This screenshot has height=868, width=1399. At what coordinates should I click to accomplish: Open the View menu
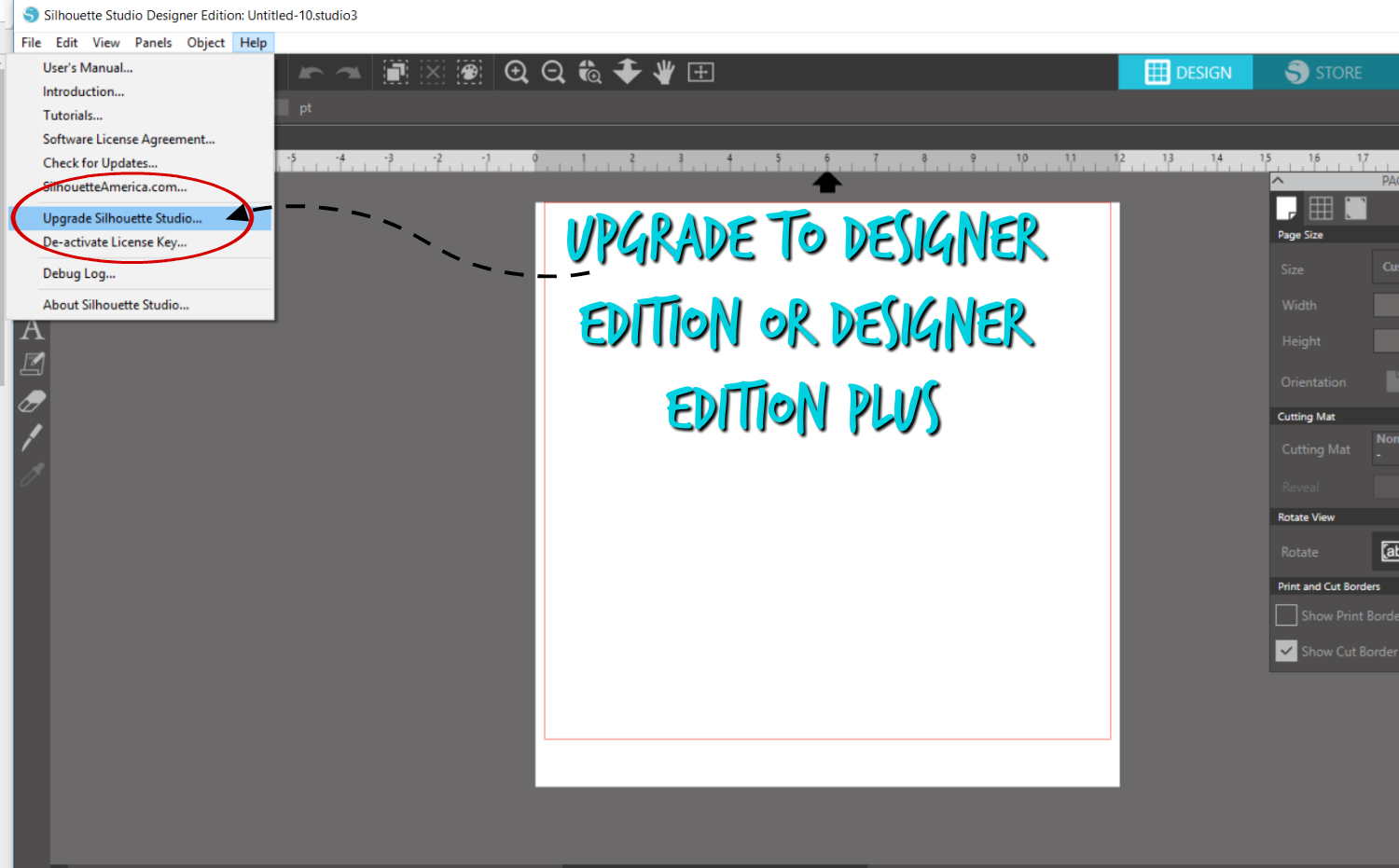point(106,42)
